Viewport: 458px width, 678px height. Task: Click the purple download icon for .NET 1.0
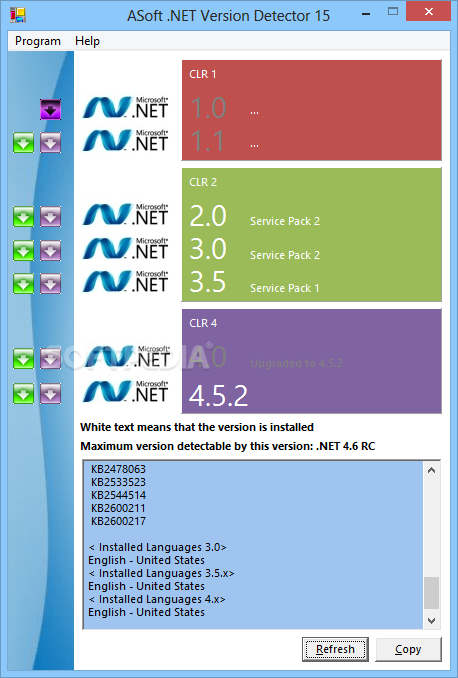coord(51,109)
